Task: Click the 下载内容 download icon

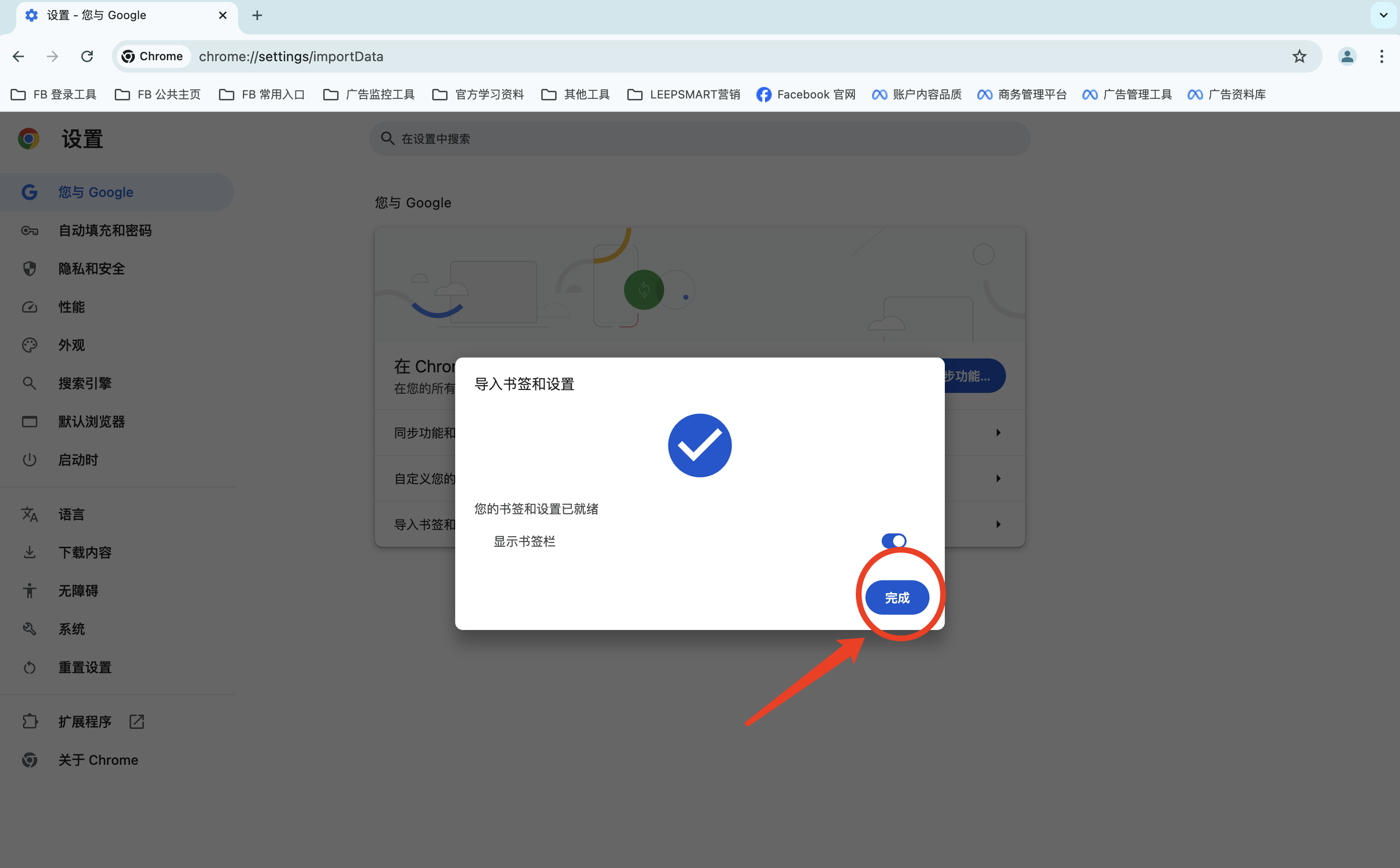Action: point(29,552)
